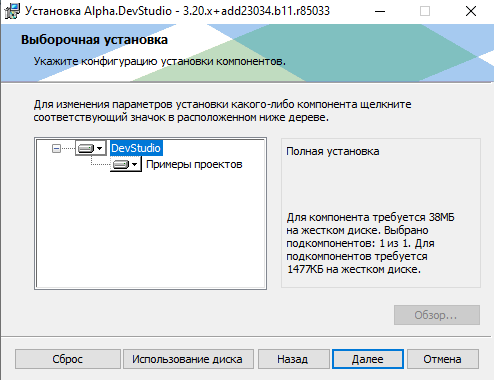This screenshot has width=494, height=380.
Task: Click the Выборочная установка heading
Action: (94, 40)
